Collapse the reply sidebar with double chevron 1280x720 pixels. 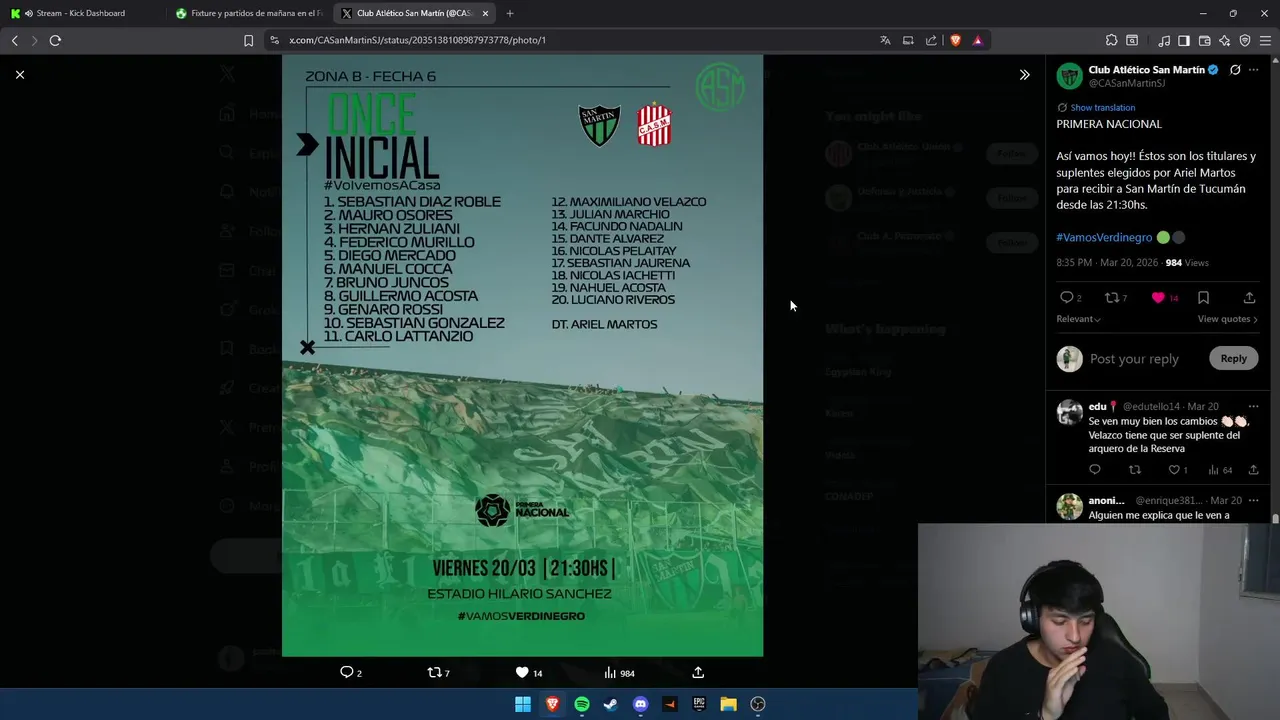tap(1024, 75)
